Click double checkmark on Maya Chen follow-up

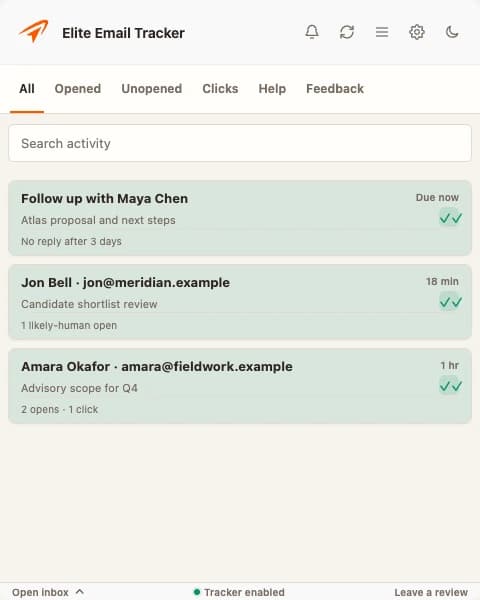pyautogui.click(x=451, y=218)
